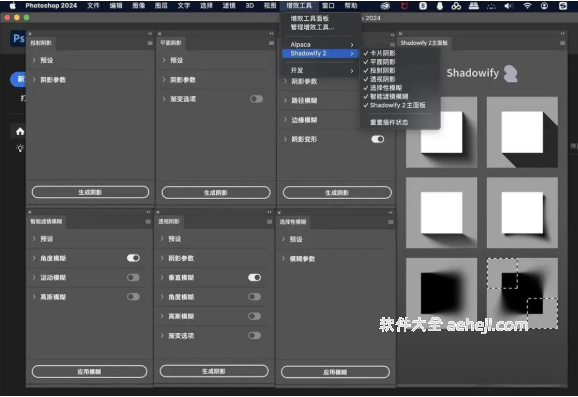Click 生成阴影 in the 透视阴影 panel

click(x=214, y=371)
